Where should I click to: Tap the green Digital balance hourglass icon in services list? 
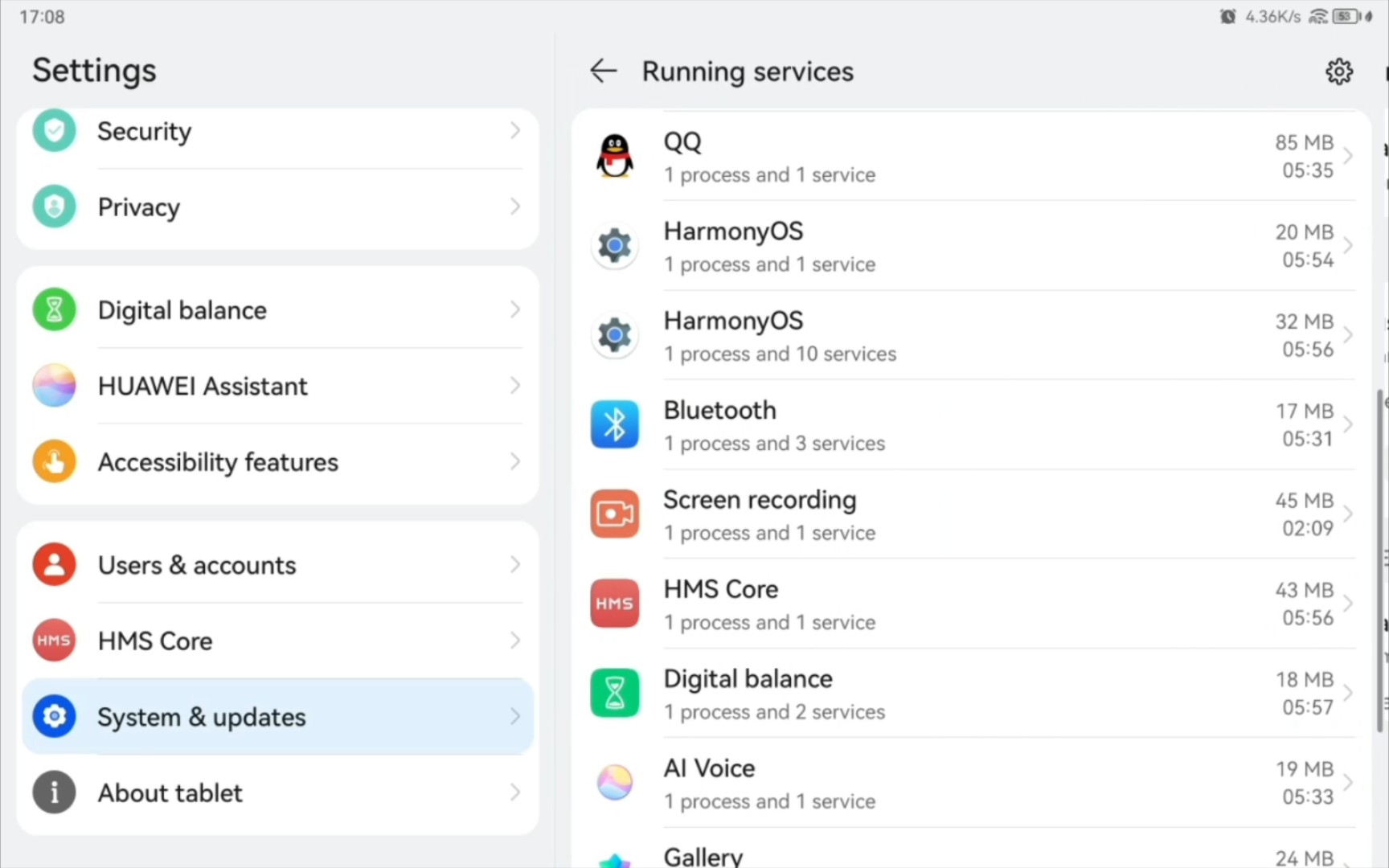tap(615, 693)
